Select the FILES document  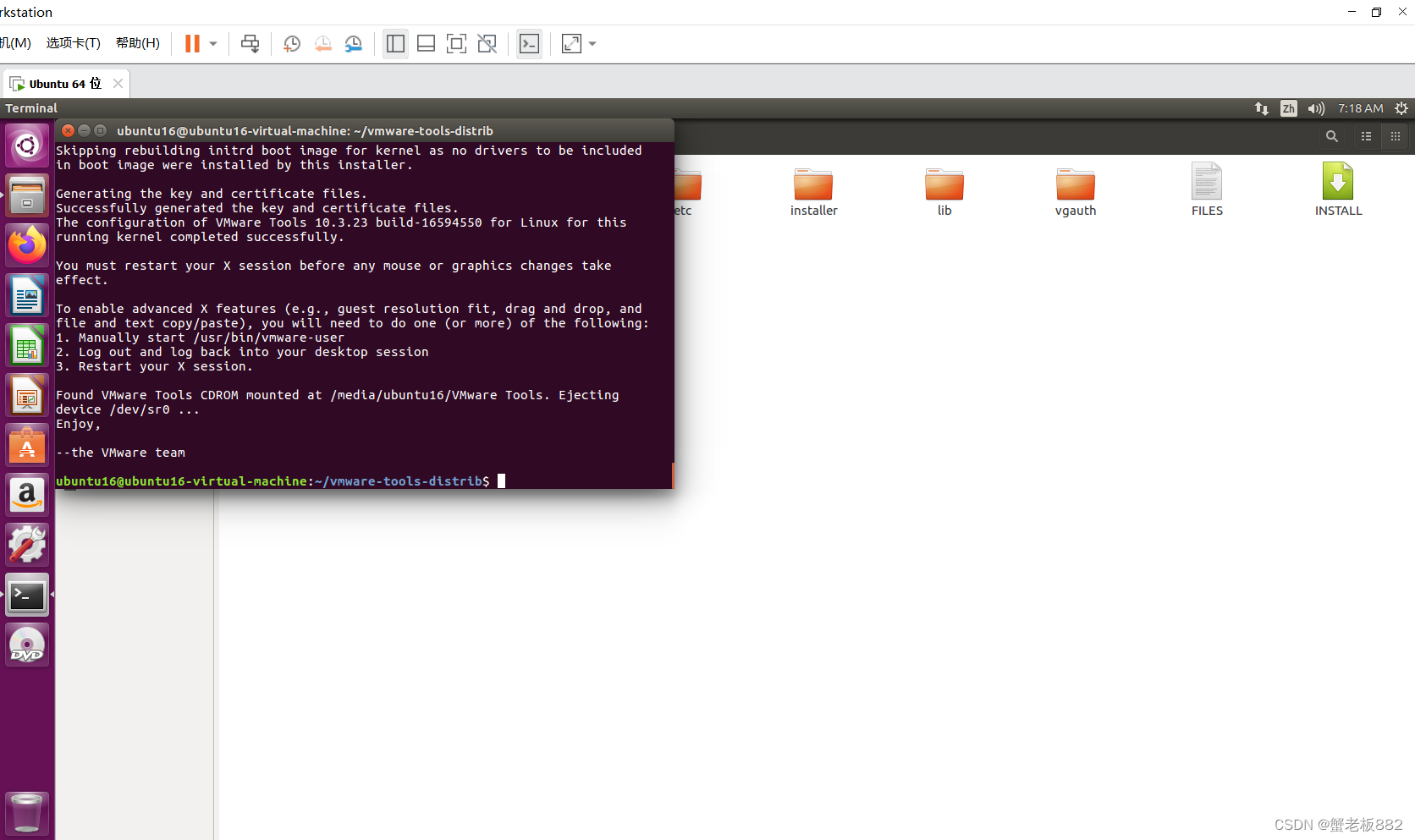[x=1207, y=190]
